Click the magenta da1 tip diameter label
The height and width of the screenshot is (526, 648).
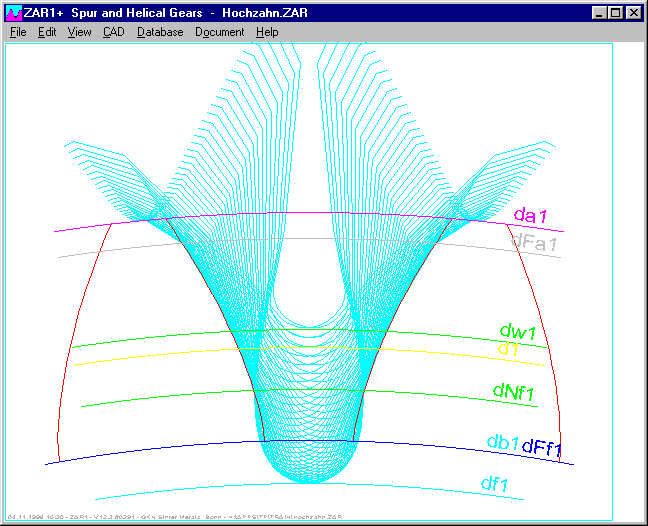531,215
